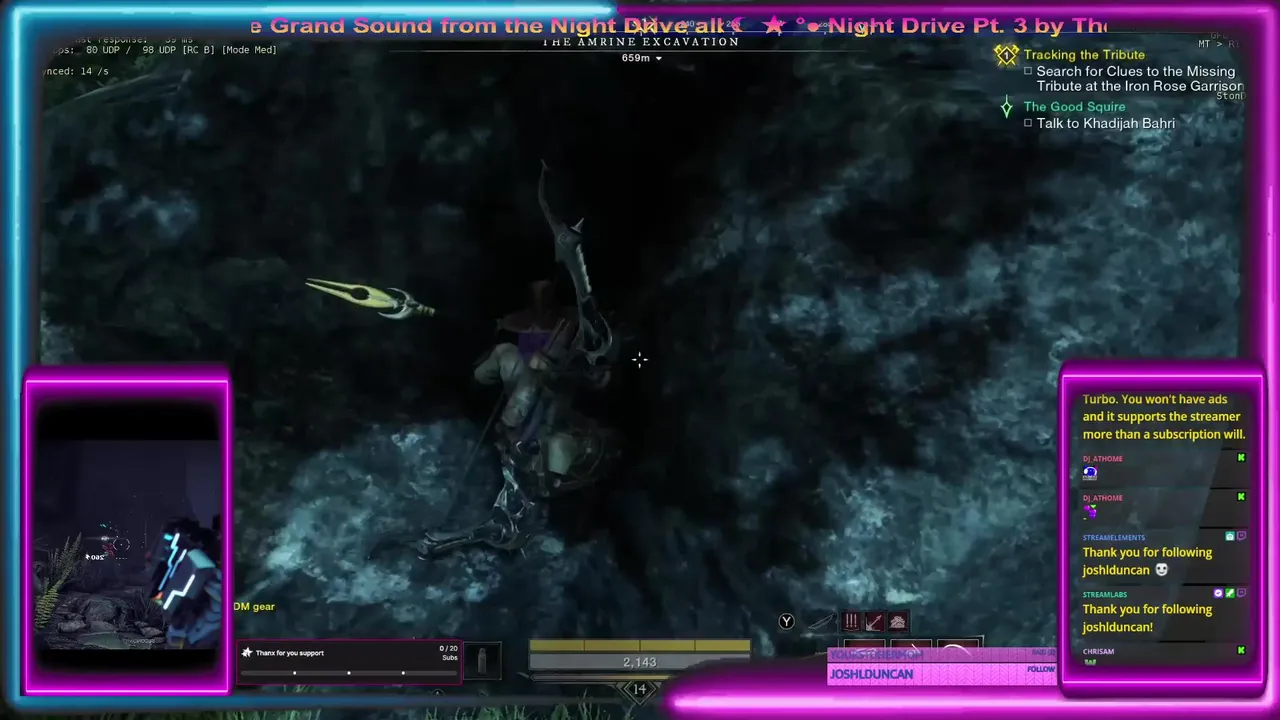1280x720 pixels.
Task: Click CHRISAM chat username
Action: [x=1098, y=652]
